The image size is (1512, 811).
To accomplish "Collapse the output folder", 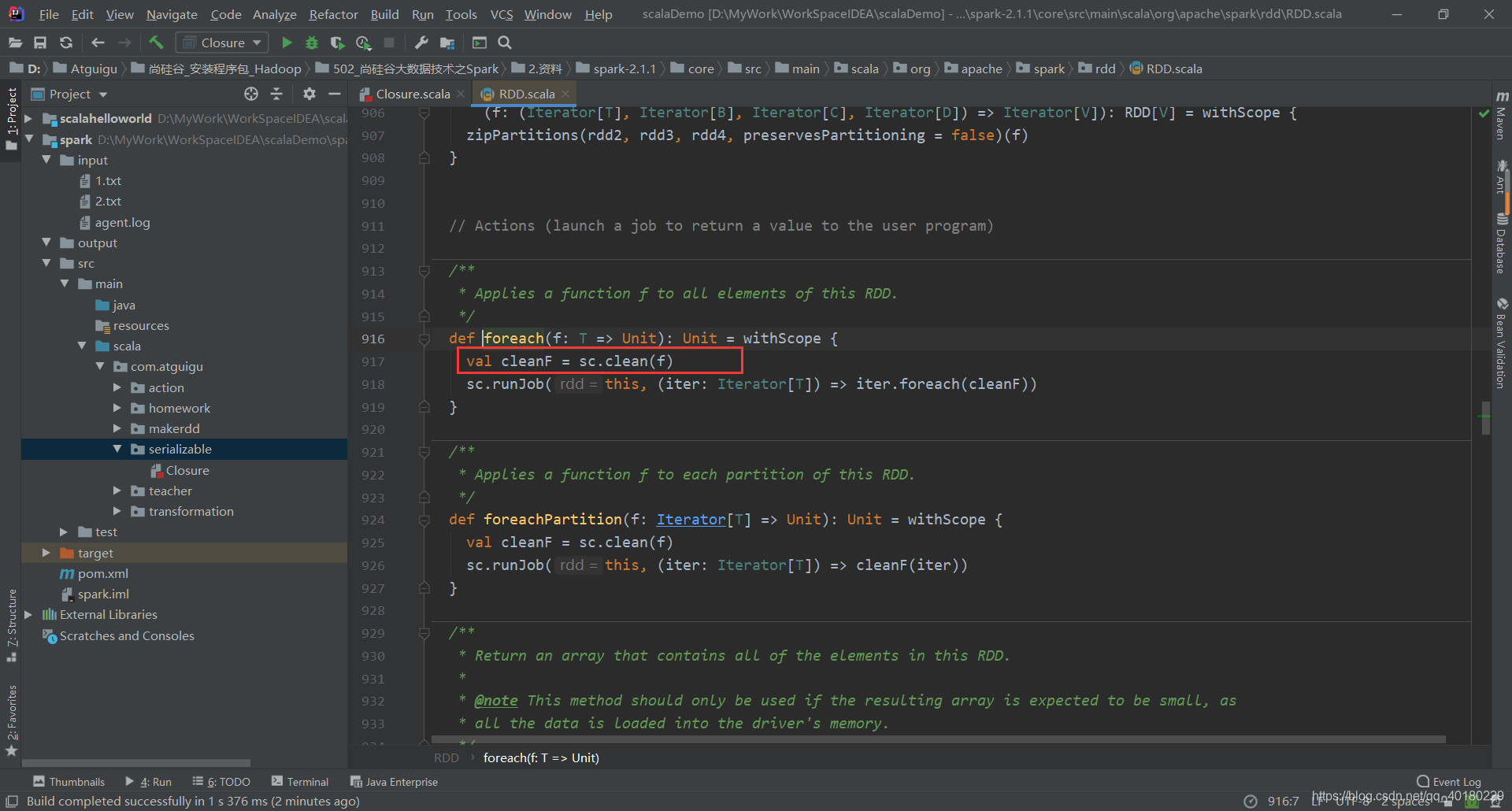I will pyautogui.click(x=46, y=243).
